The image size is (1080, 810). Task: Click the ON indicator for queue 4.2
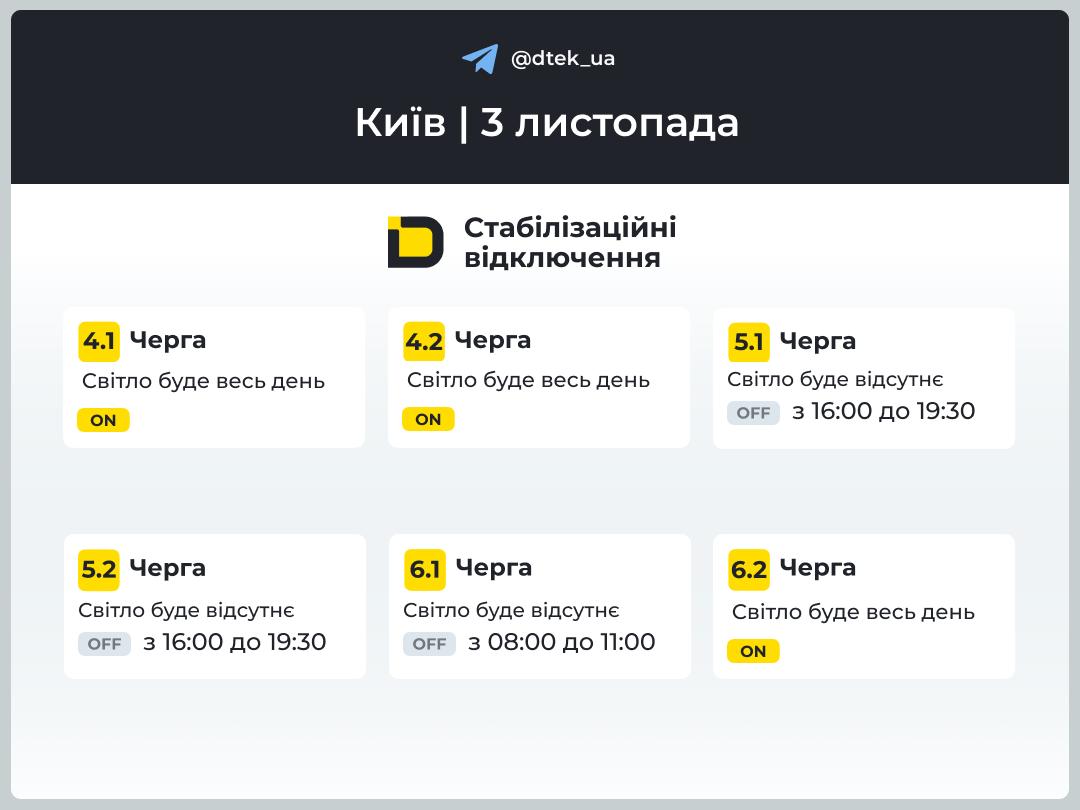pyautogui.click(x=428, y=420)
